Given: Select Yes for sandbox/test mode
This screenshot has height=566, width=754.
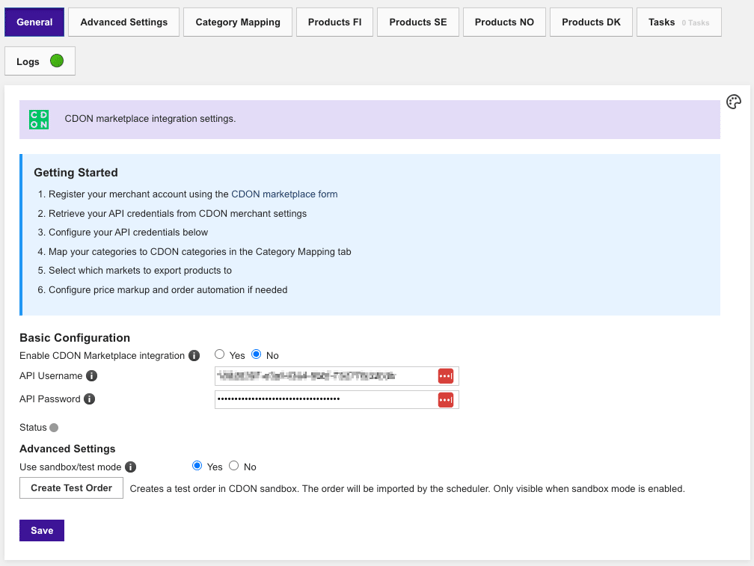Looking at the screenshot, I should tap(197, 466).
